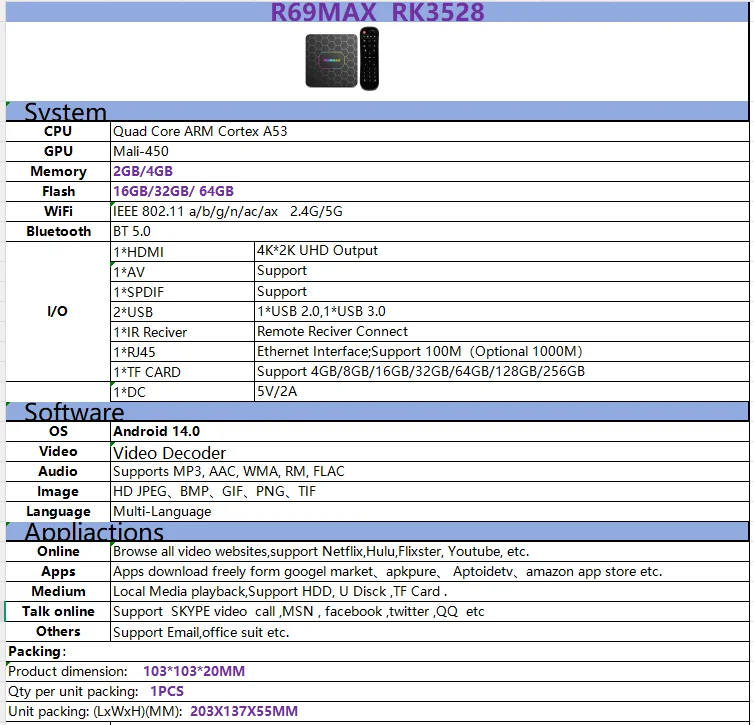This screenshot has width=754, height=725.
Task: Click the 'Image' label cell
Action: point(58,492)
